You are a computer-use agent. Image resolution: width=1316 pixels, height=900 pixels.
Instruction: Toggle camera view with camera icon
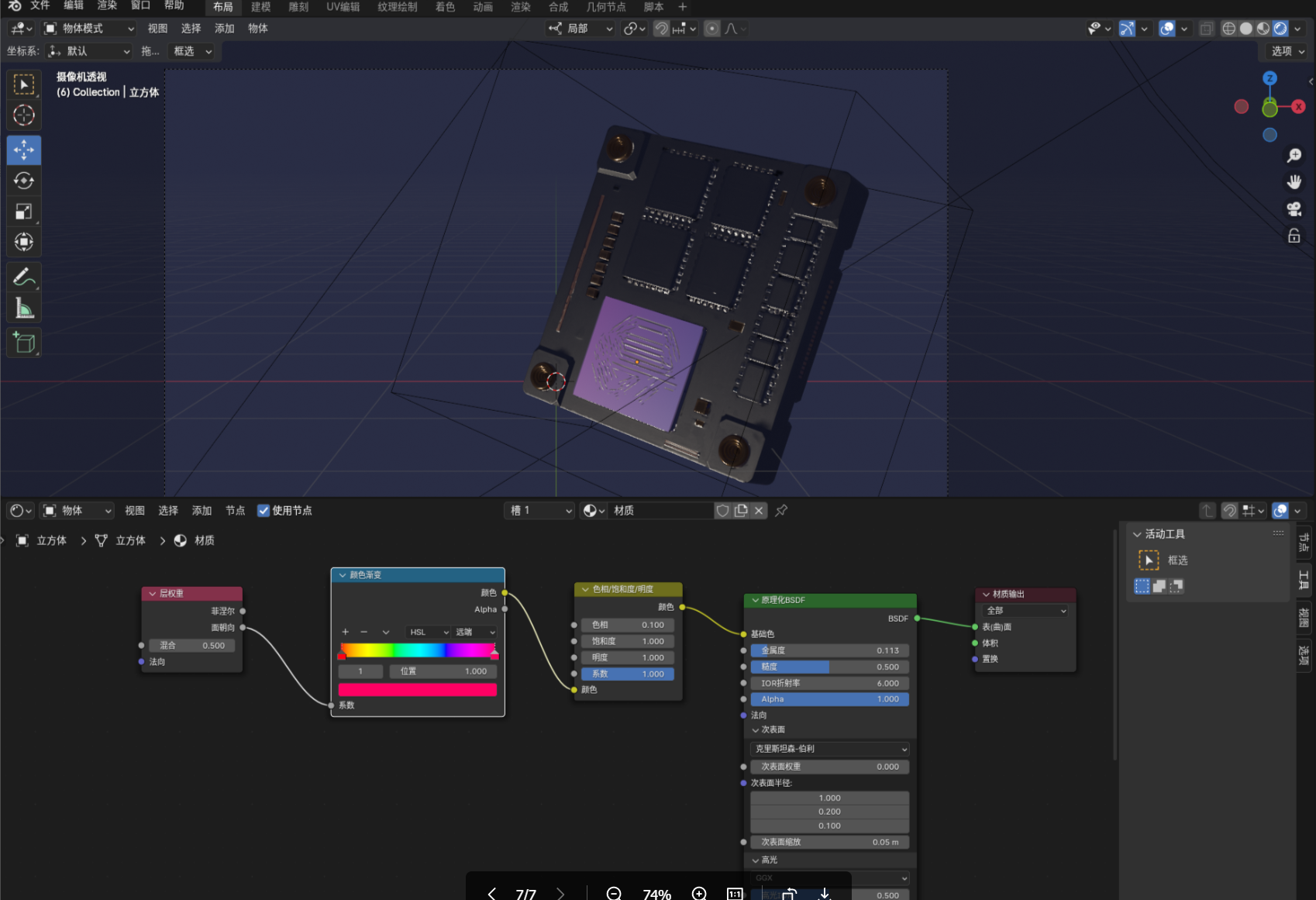[1294, 209]
